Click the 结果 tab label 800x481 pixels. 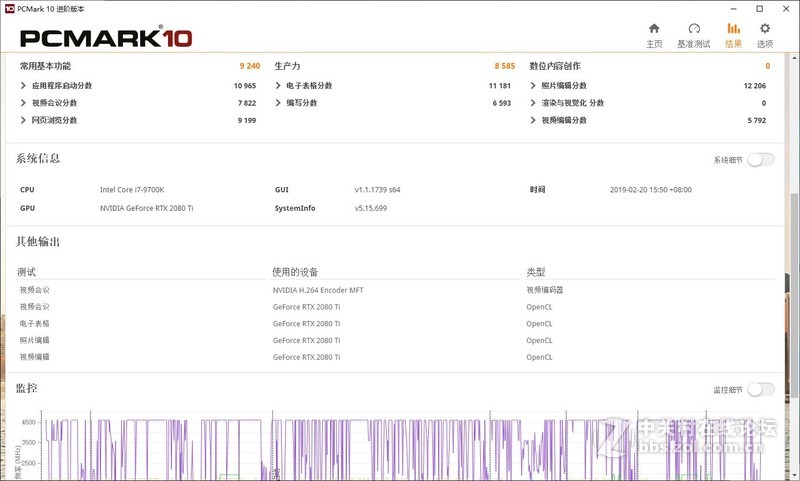[x=733, y=44]
